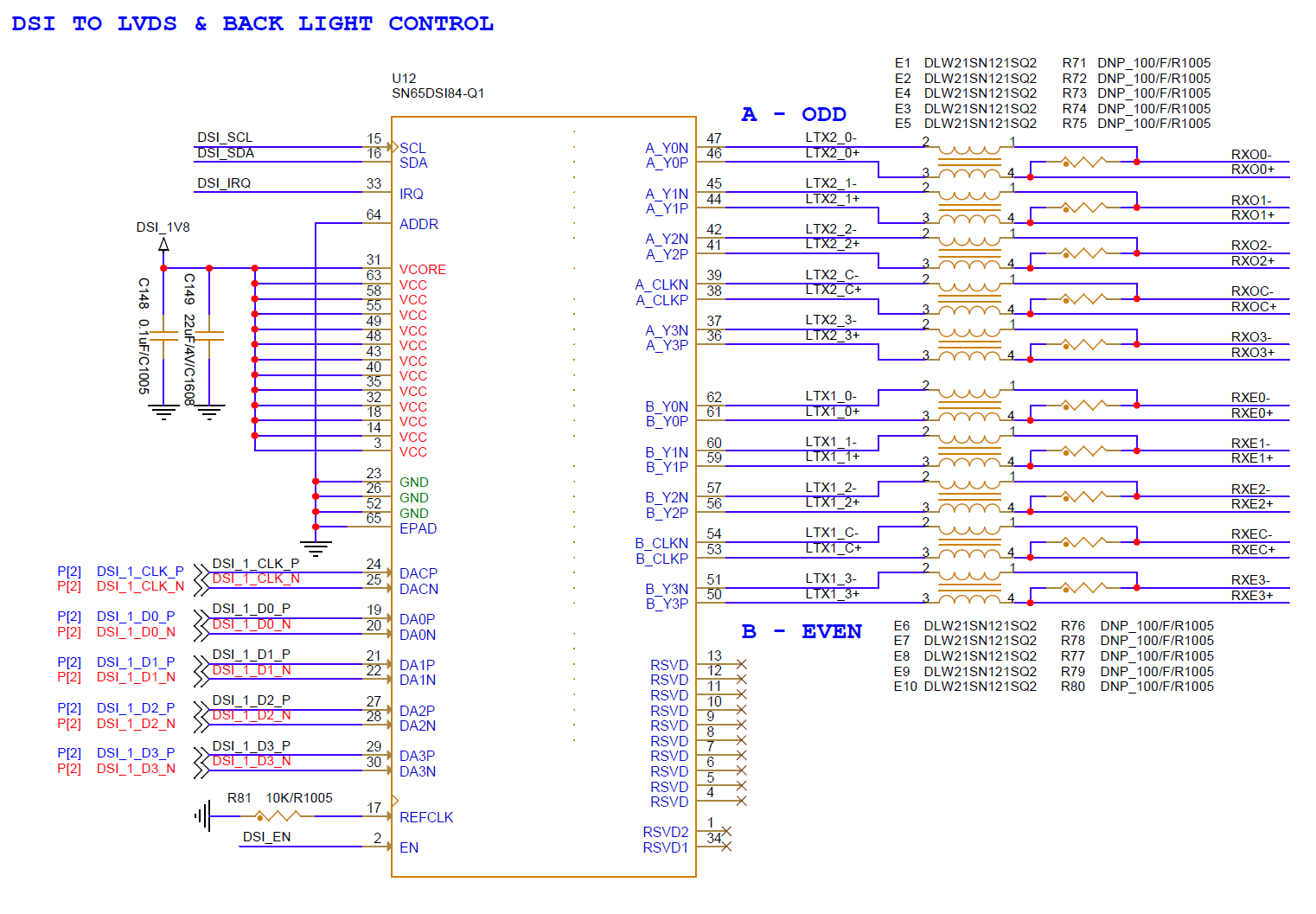Click the RXE0- output net label
Viewport: 1316px width, 914px height.
click(x=1250, y=398)
